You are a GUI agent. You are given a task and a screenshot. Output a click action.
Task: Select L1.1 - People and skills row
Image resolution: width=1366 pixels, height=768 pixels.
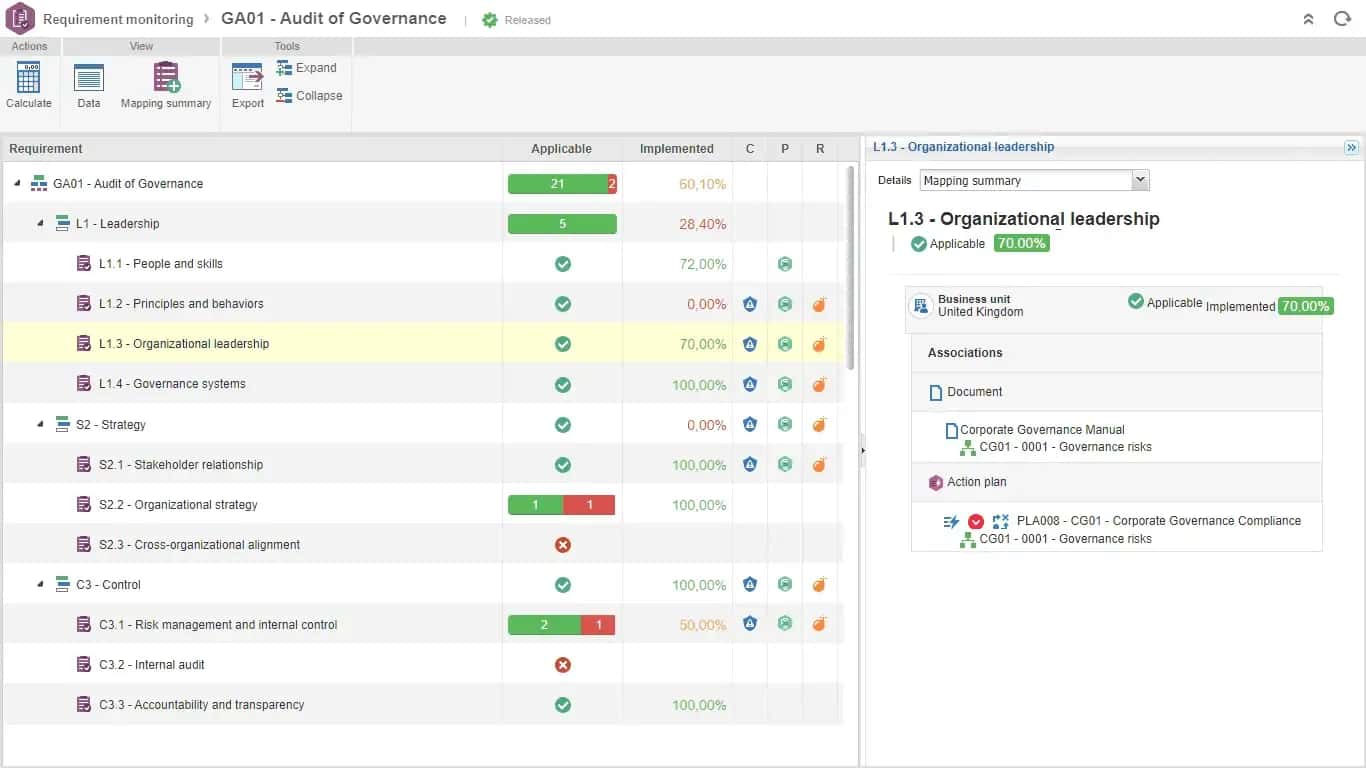423,264
